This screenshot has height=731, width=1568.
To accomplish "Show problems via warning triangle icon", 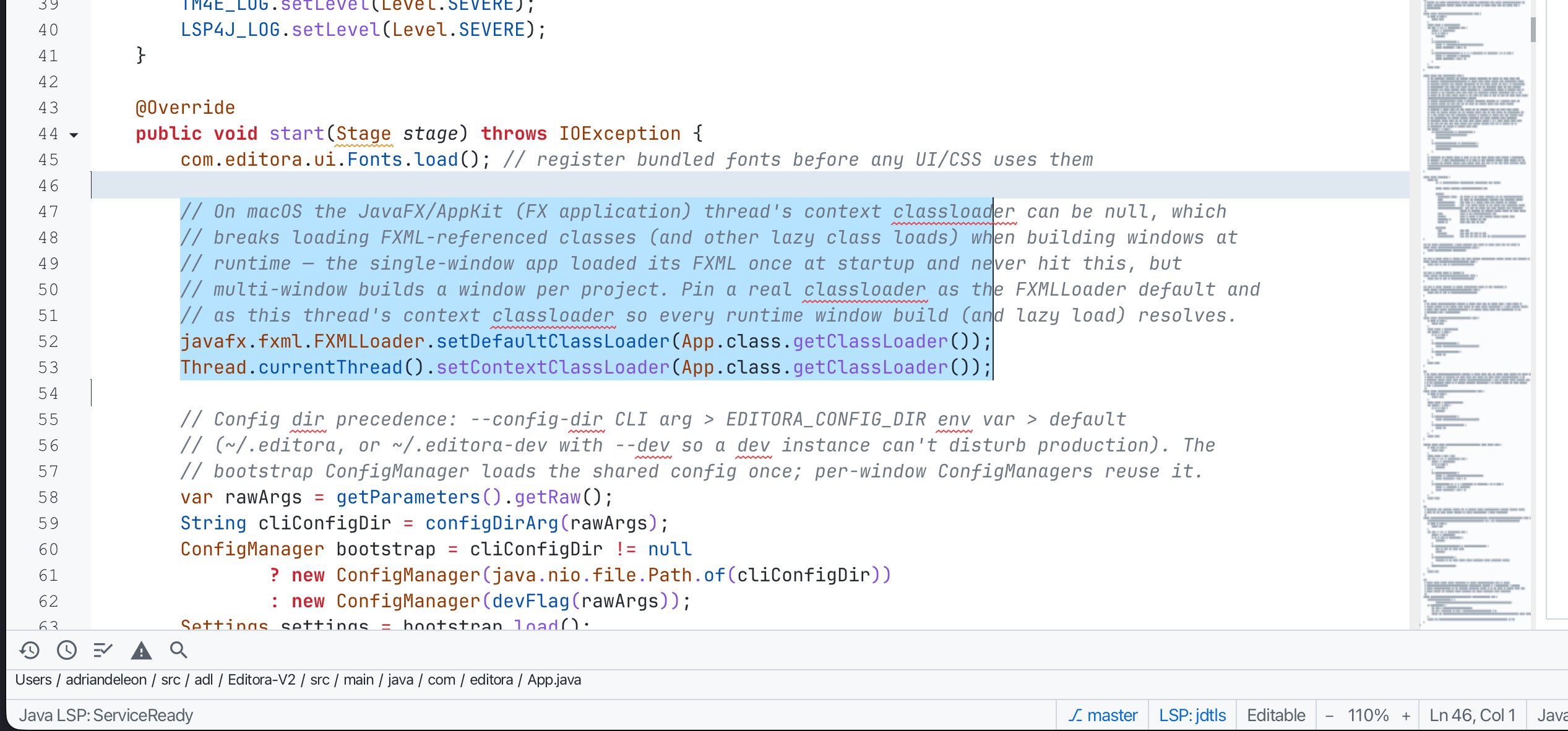I will point(141,650).
